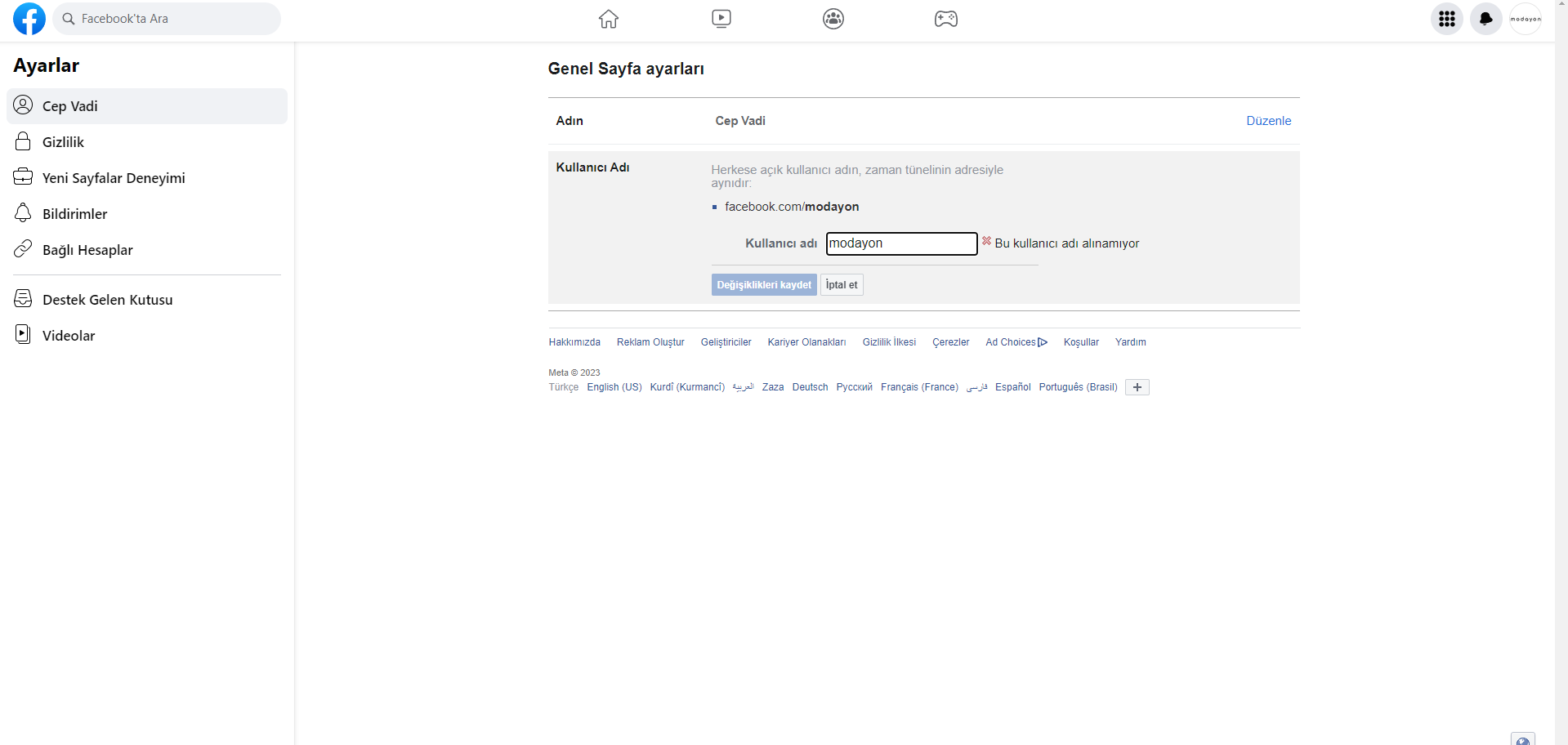Open the Gaming icon in top navigation

[x=945, y=18]
